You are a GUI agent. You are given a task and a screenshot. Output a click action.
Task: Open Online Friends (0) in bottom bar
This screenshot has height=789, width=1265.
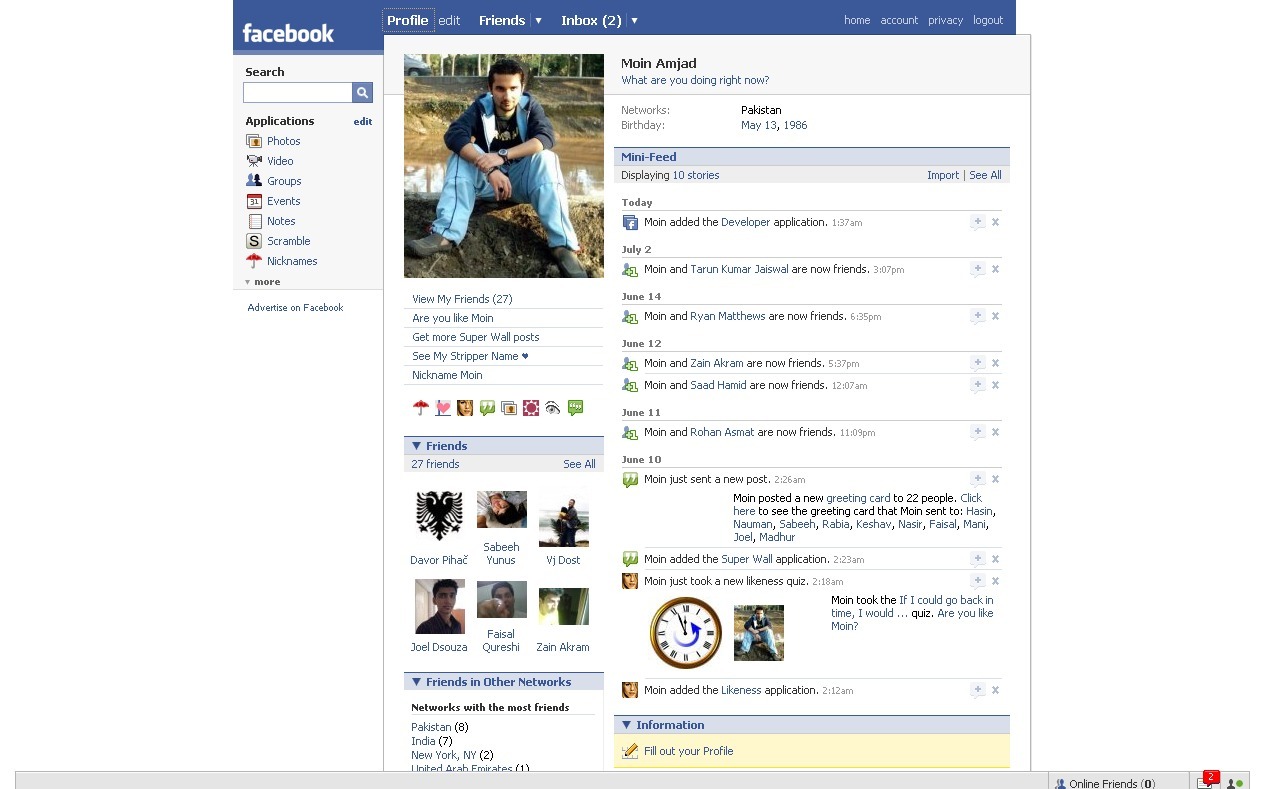[1105, 783]
